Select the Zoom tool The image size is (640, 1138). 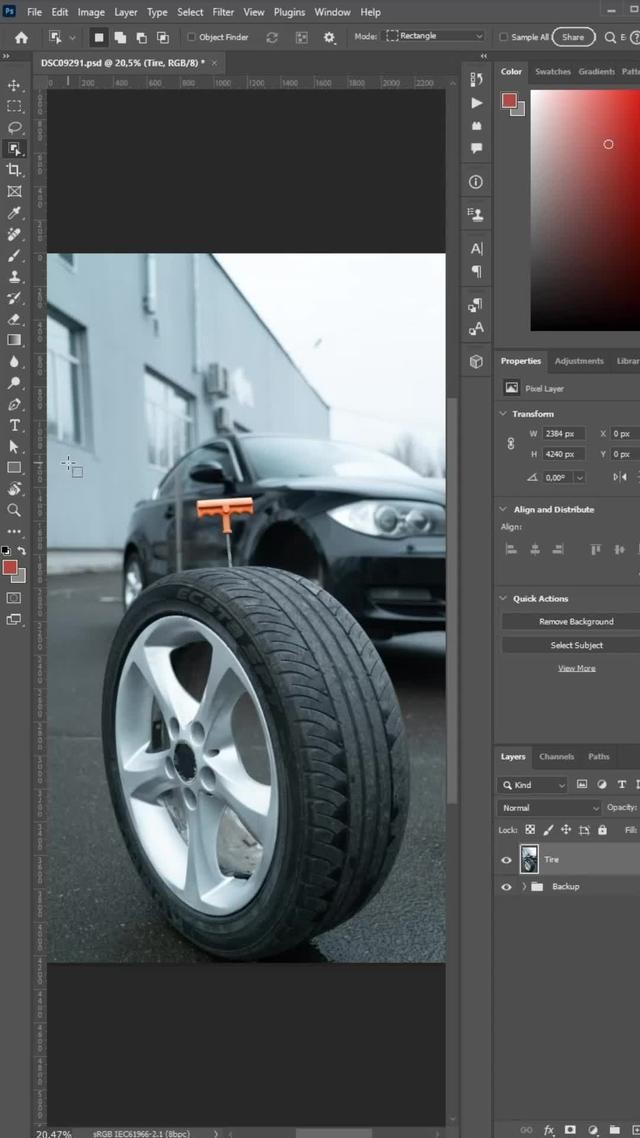tap(14, 510)
